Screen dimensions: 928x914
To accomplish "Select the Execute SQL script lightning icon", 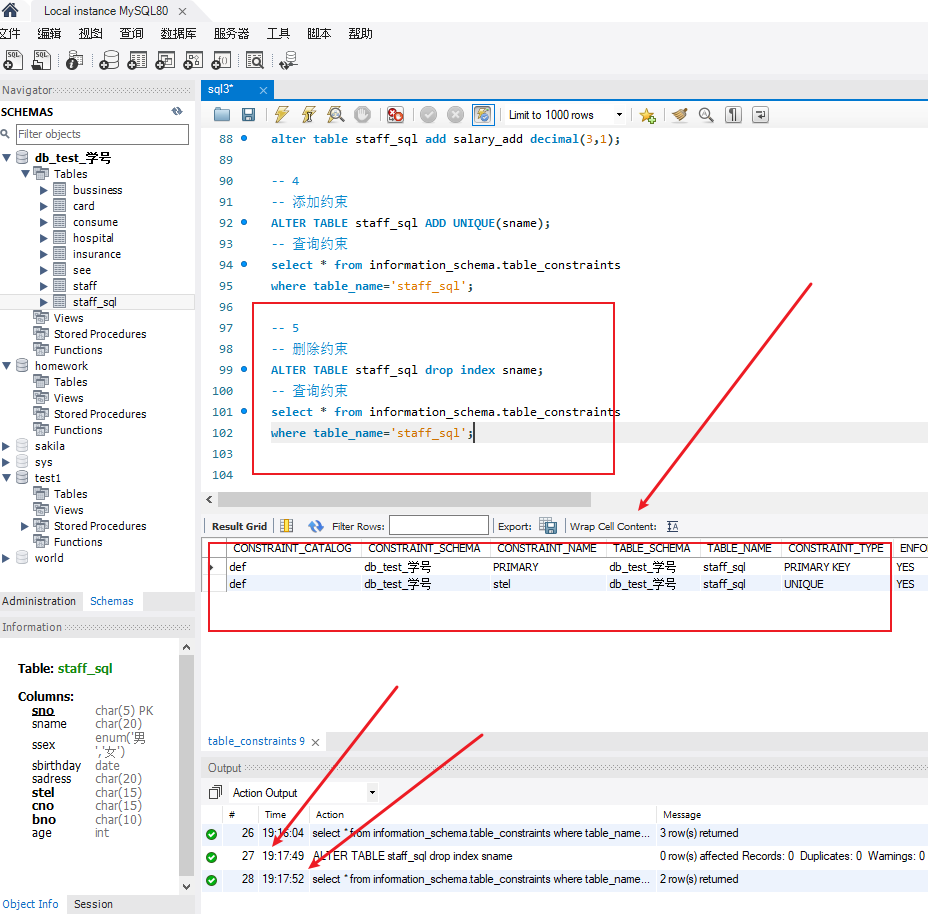I will (x=283, y=114).
